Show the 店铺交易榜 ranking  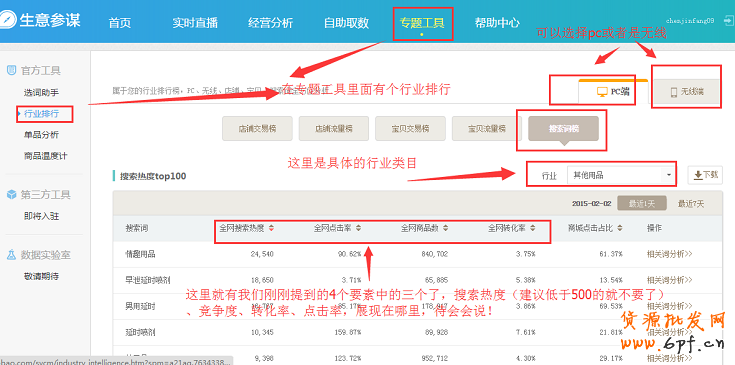[257, 128]
